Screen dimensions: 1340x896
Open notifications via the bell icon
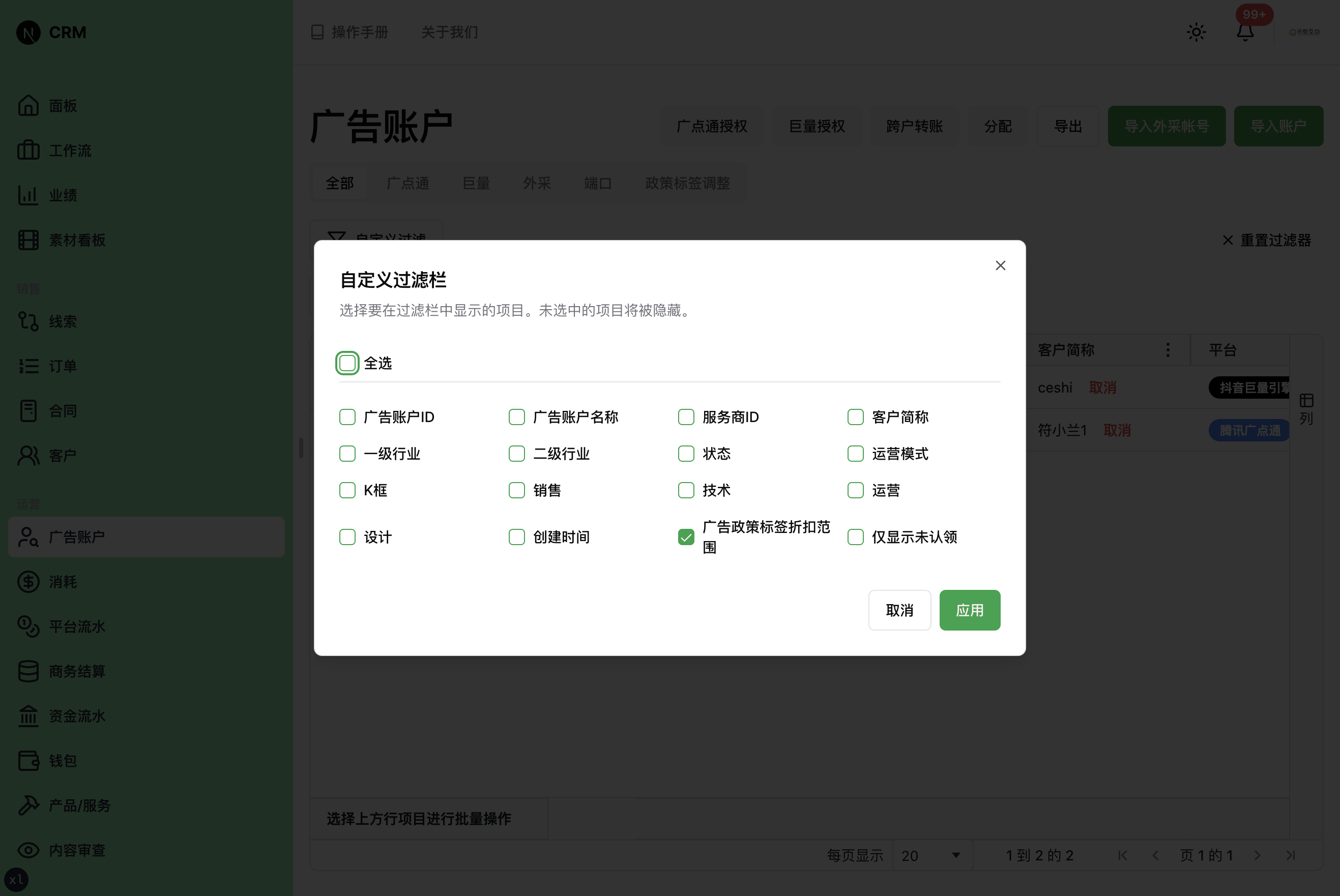tap(1245, 33)
